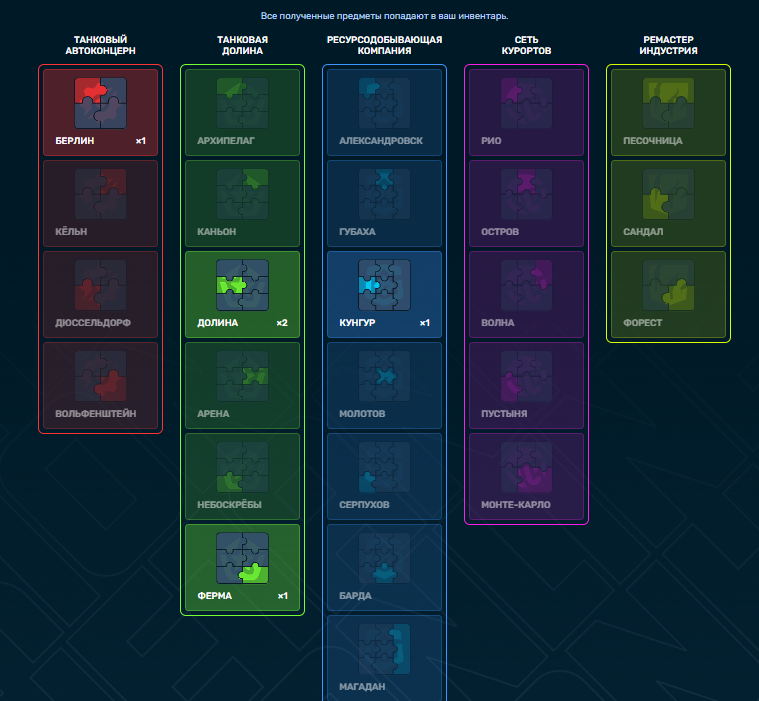Open the Сандал puzzle icon

tap(668, 194)
